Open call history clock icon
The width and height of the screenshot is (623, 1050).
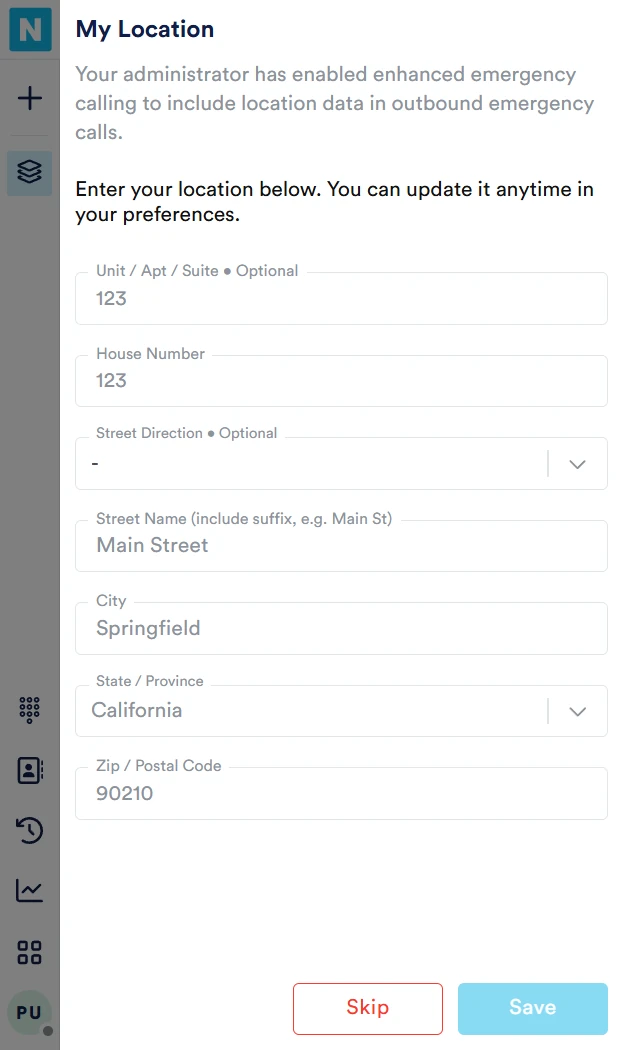coord(30,830)
